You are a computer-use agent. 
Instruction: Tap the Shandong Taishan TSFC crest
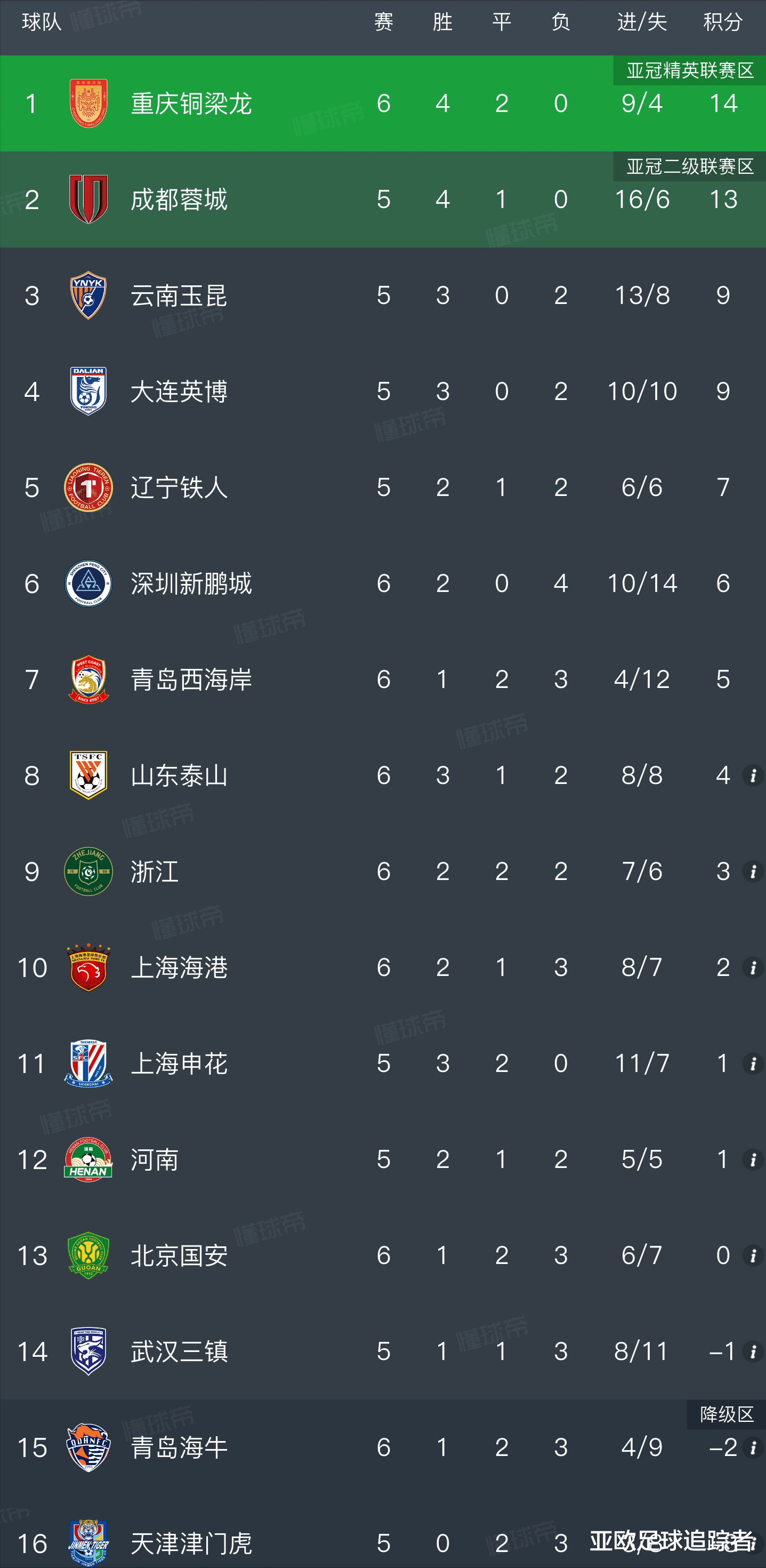(x=88, y=775)
